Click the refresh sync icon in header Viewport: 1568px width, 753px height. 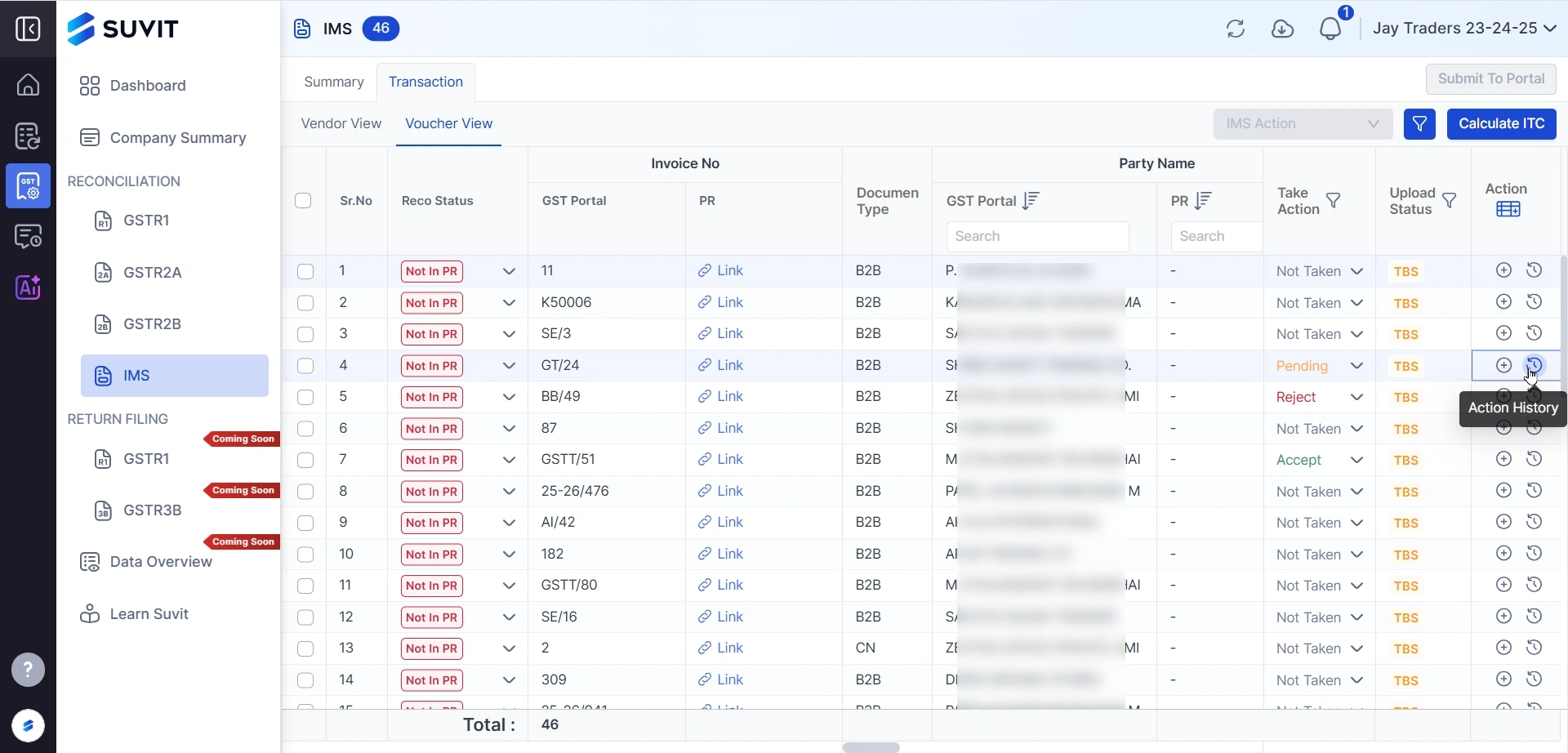click(x=1236, y=29)
